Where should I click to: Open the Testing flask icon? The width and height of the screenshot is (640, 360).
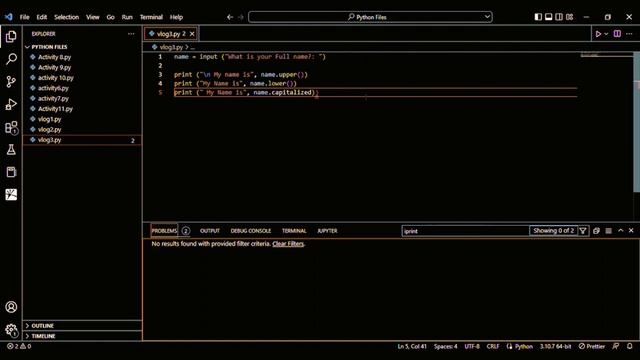tap(11, 150)
